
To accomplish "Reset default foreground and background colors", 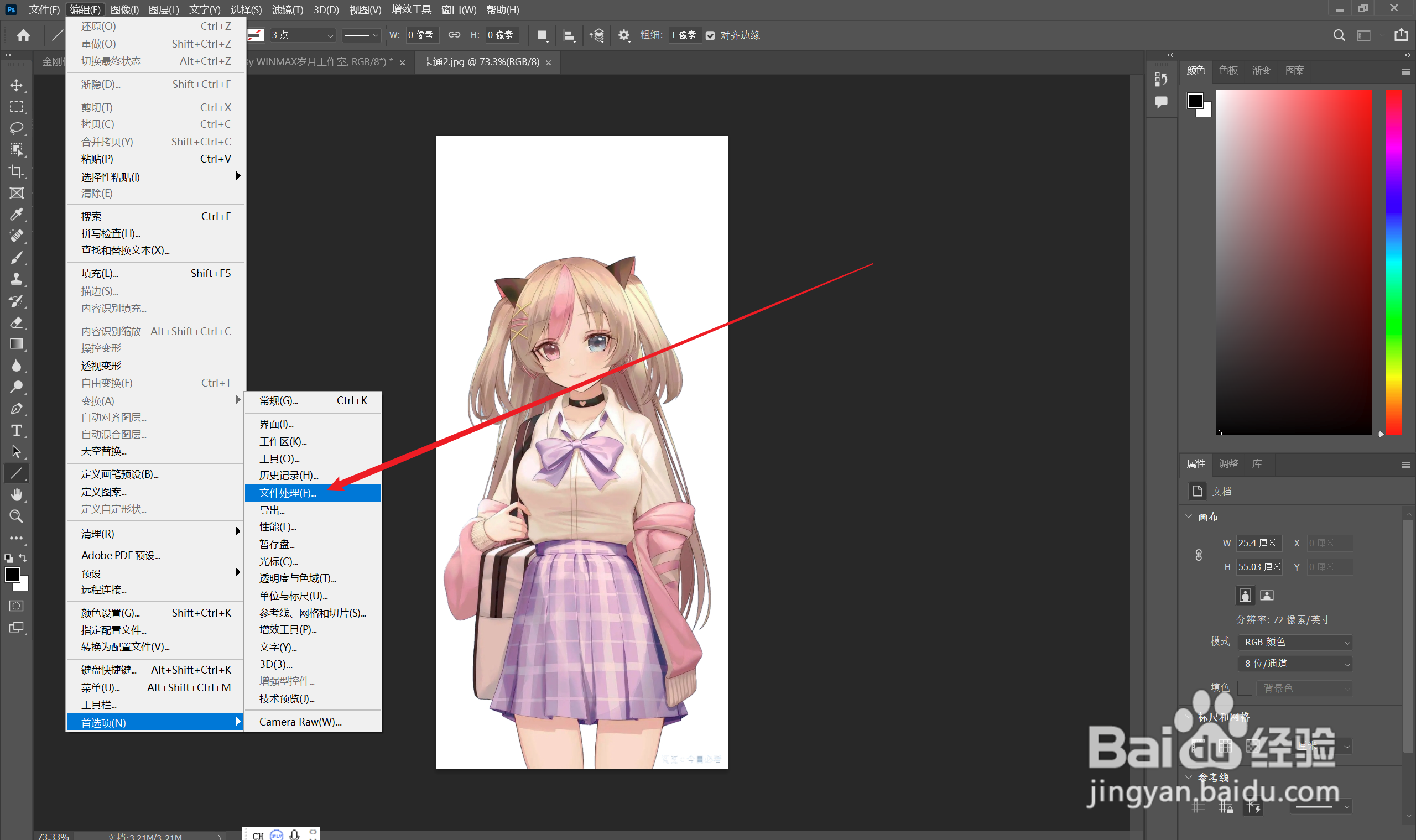I will click(x=8, y=558).
